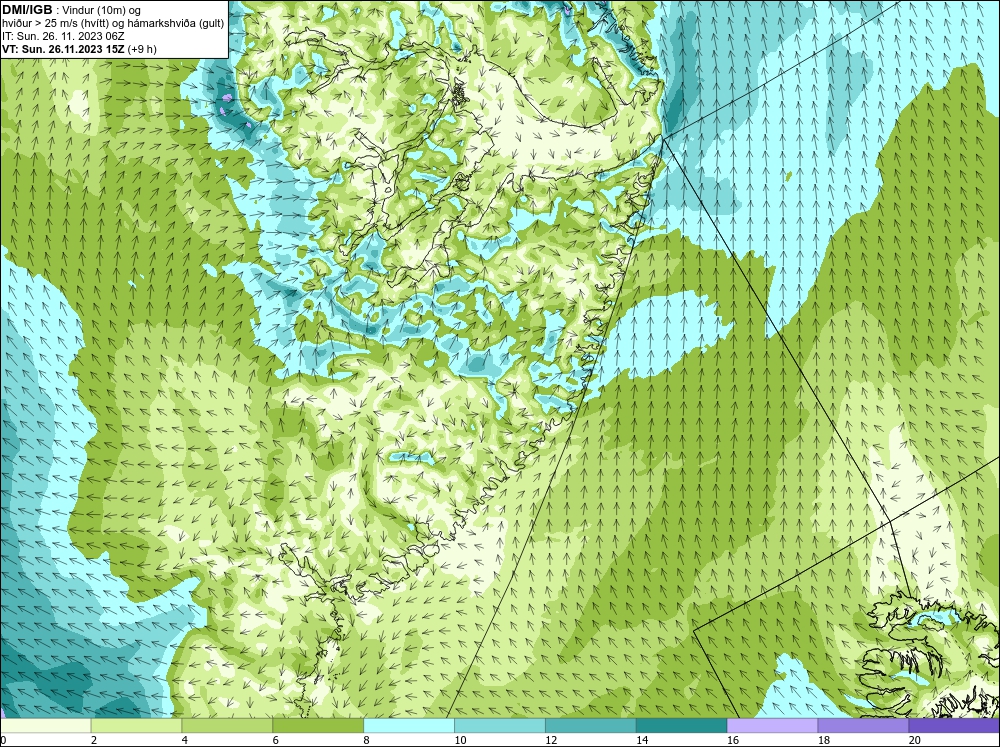Click the light purple 16–18 m/s legend swatch
Screen dimensions: 1000x747
point(772,726)
